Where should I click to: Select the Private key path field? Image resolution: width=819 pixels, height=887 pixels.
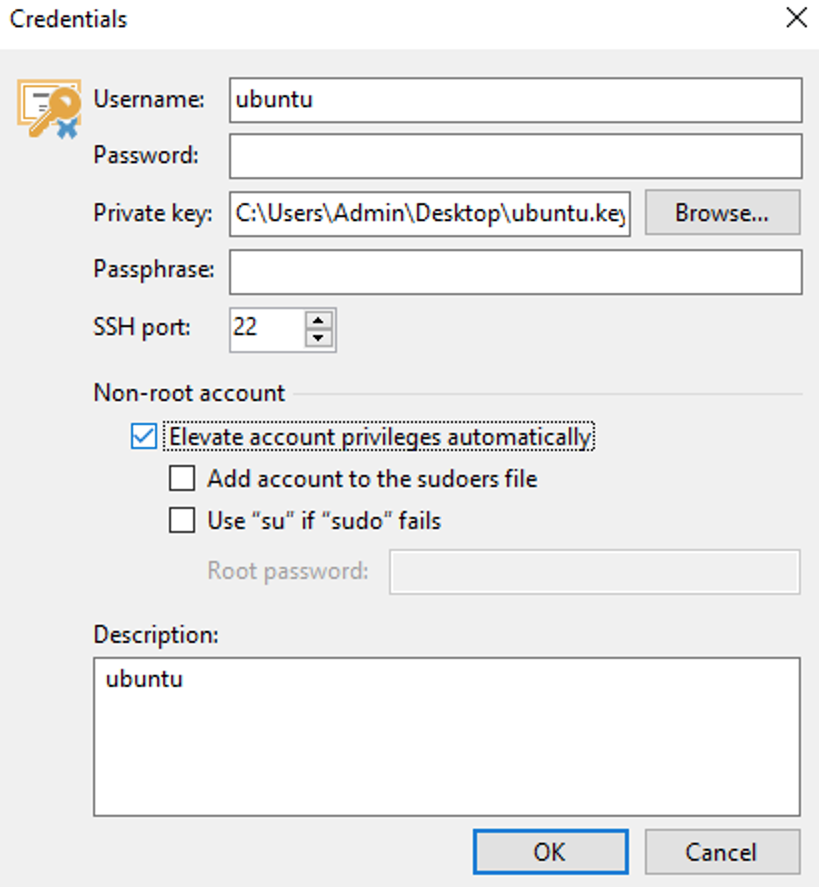click(429, 214)
